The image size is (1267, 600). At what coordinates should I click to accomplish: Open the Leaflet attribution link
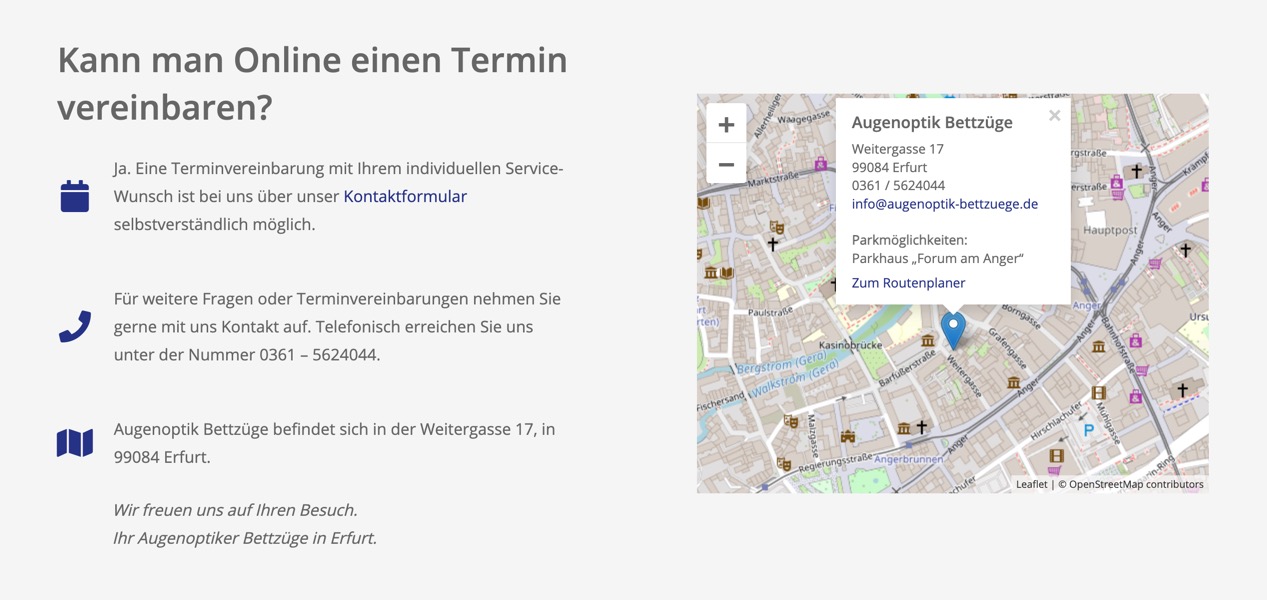click(1031, 484)
